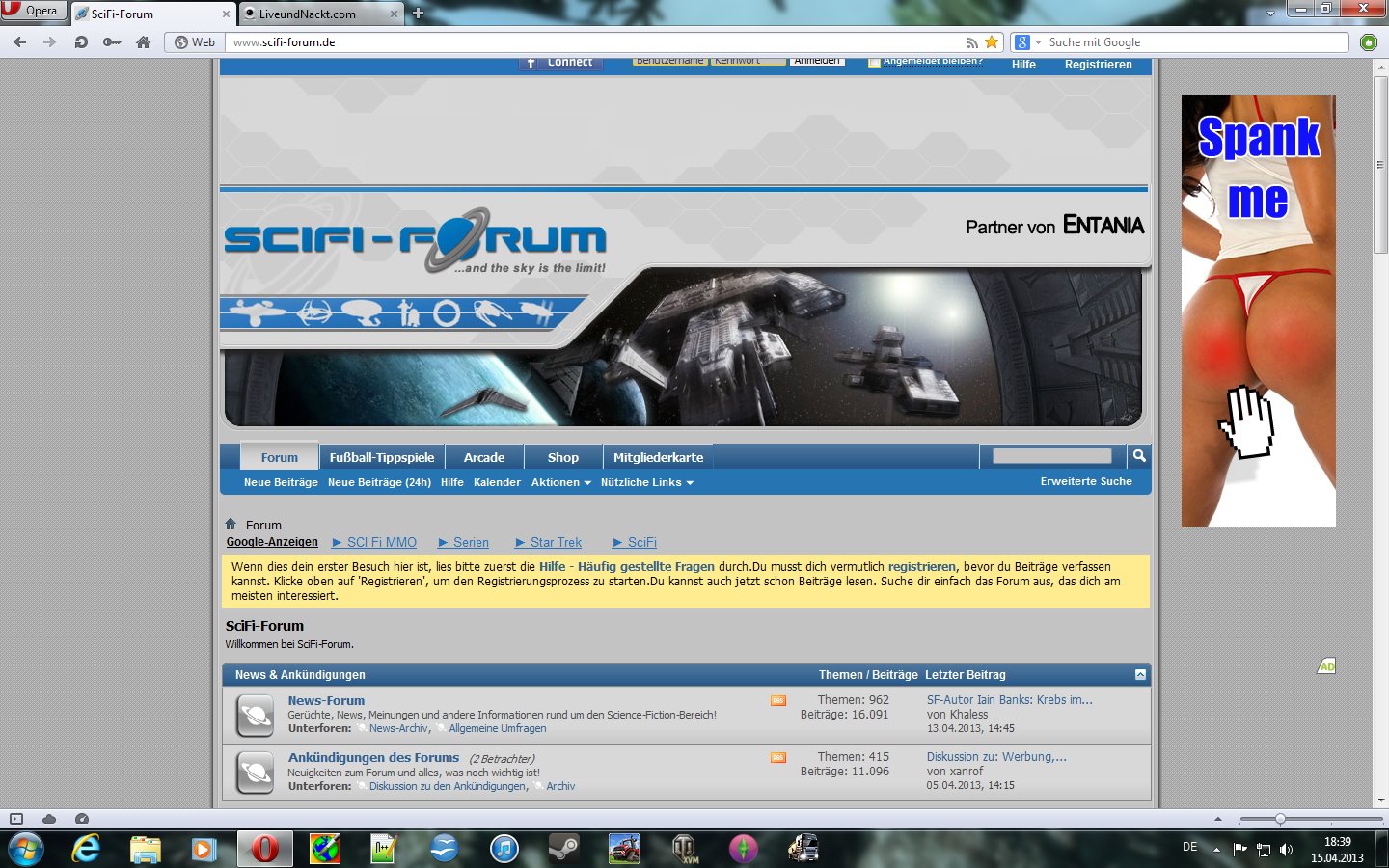
Task: Click the Opera Link cloud icon
Action: point(49,819)
